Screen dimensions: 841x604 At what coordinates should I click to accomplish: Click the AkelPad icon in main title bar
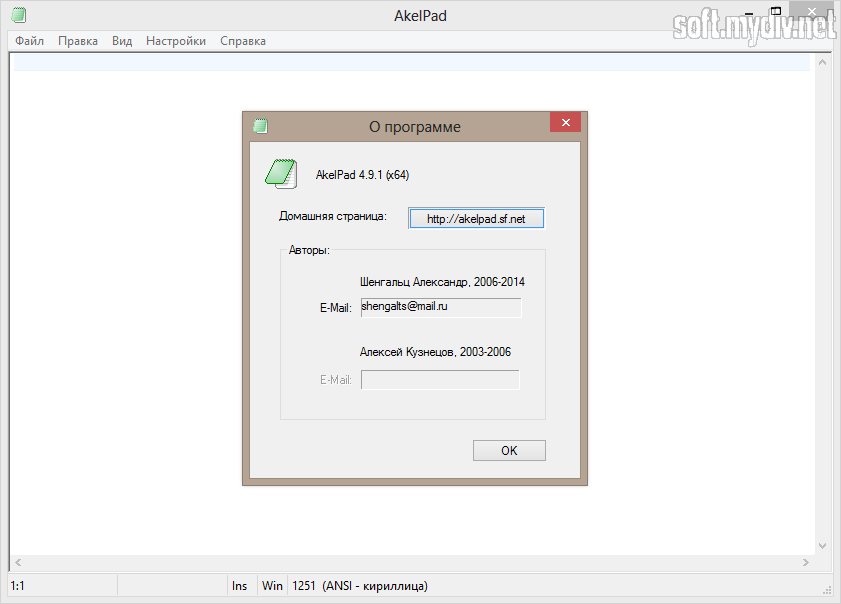(x=19, y=15)
